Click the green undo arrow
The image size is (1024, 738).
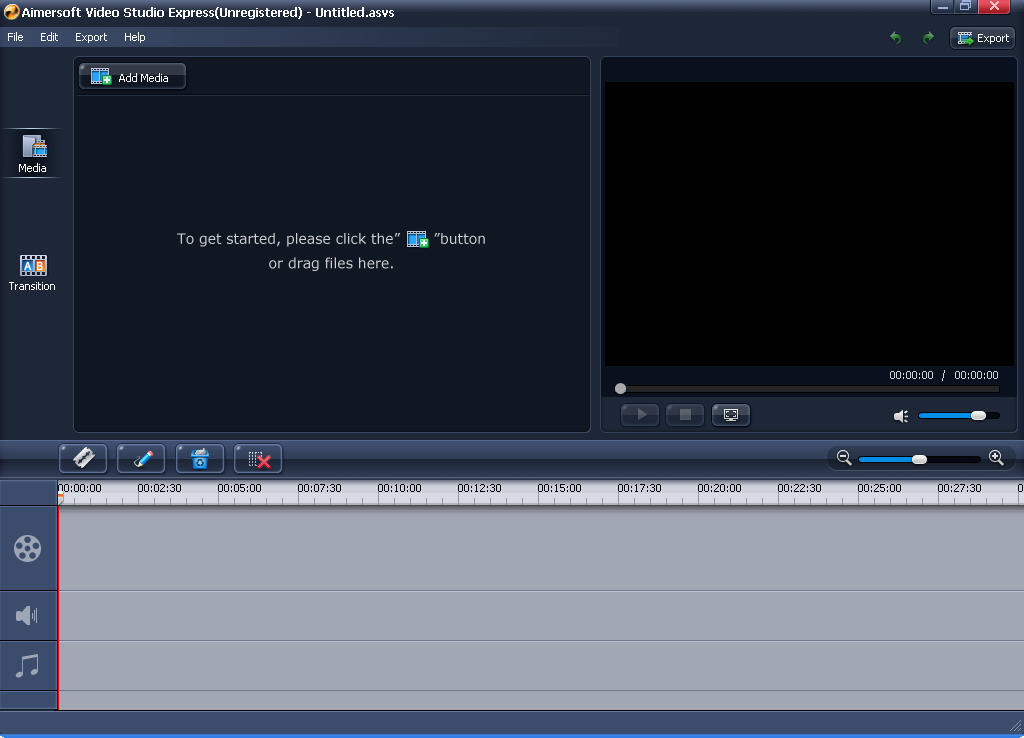895,38
